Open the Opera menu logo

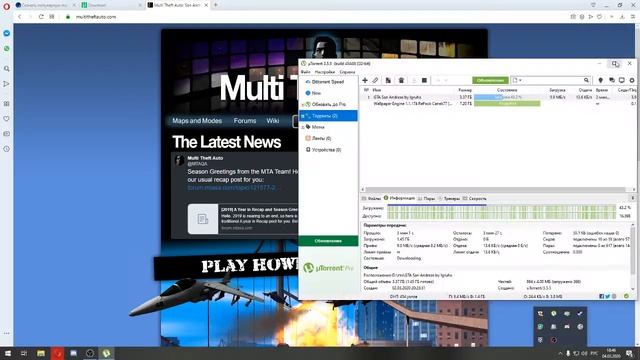coord(6,6)
